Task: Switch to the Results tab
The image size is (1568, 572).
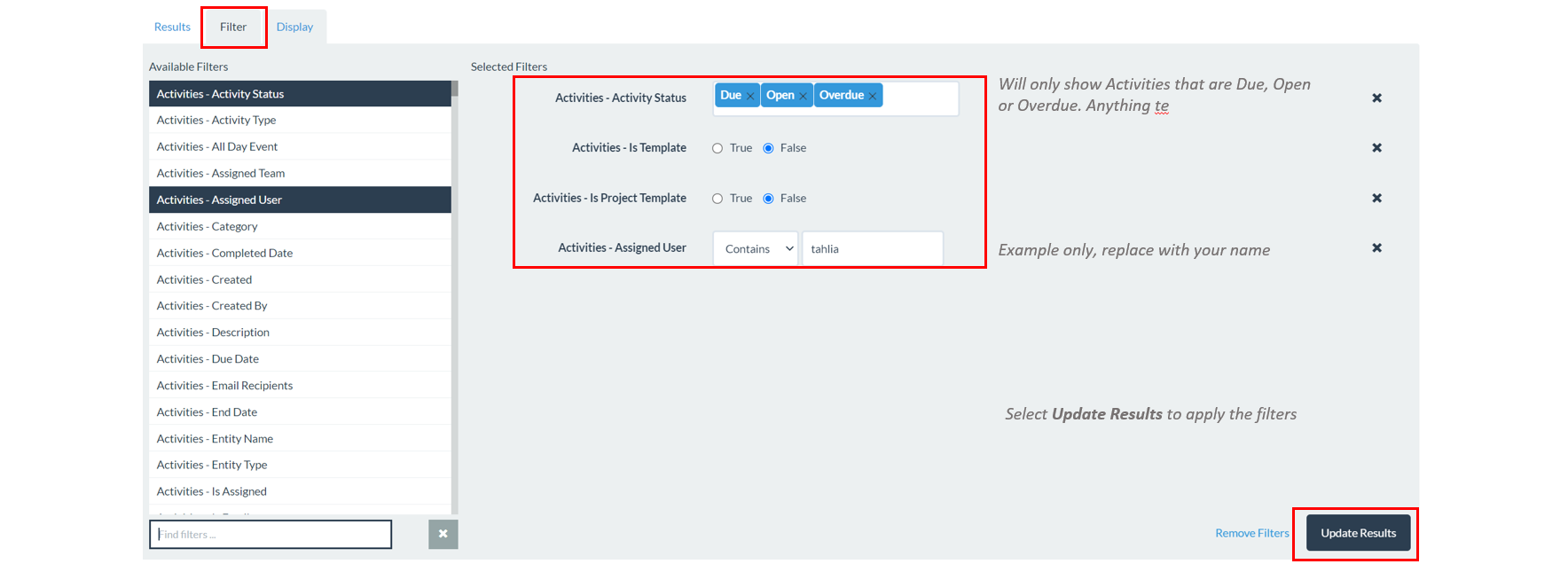Action: (172, 27)
